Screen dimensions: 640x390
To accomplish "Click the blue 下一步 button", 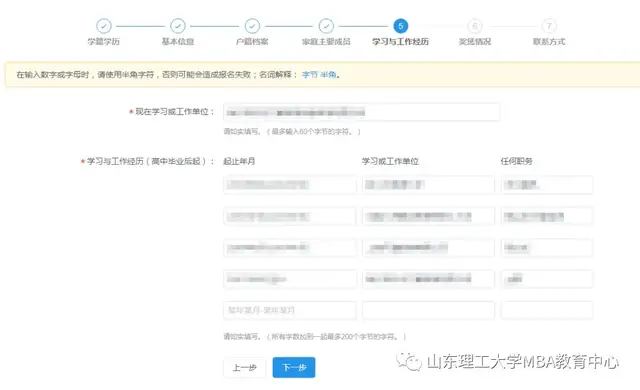I will pos(294,368).
